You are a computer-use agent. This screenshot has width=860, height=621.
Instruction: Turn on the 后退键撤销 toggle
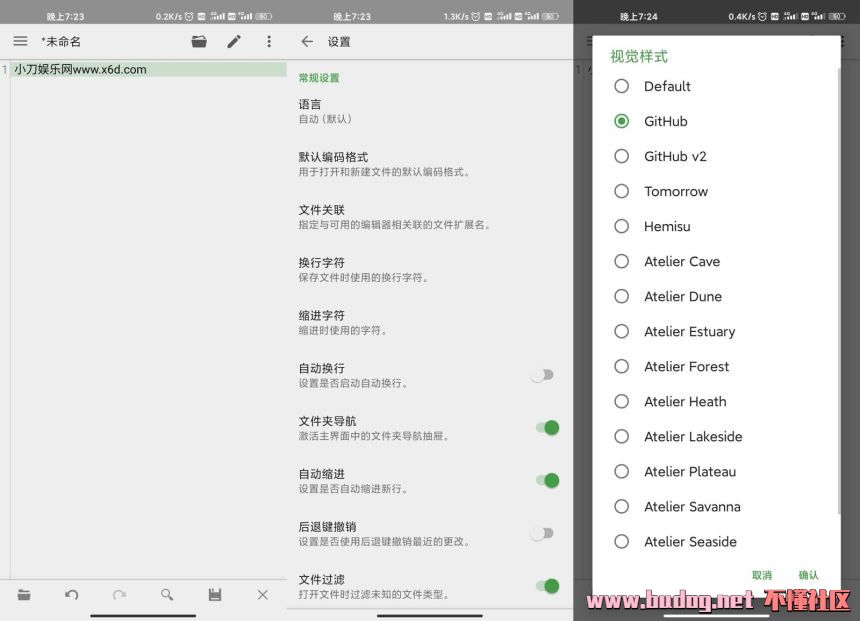(543, 534)
